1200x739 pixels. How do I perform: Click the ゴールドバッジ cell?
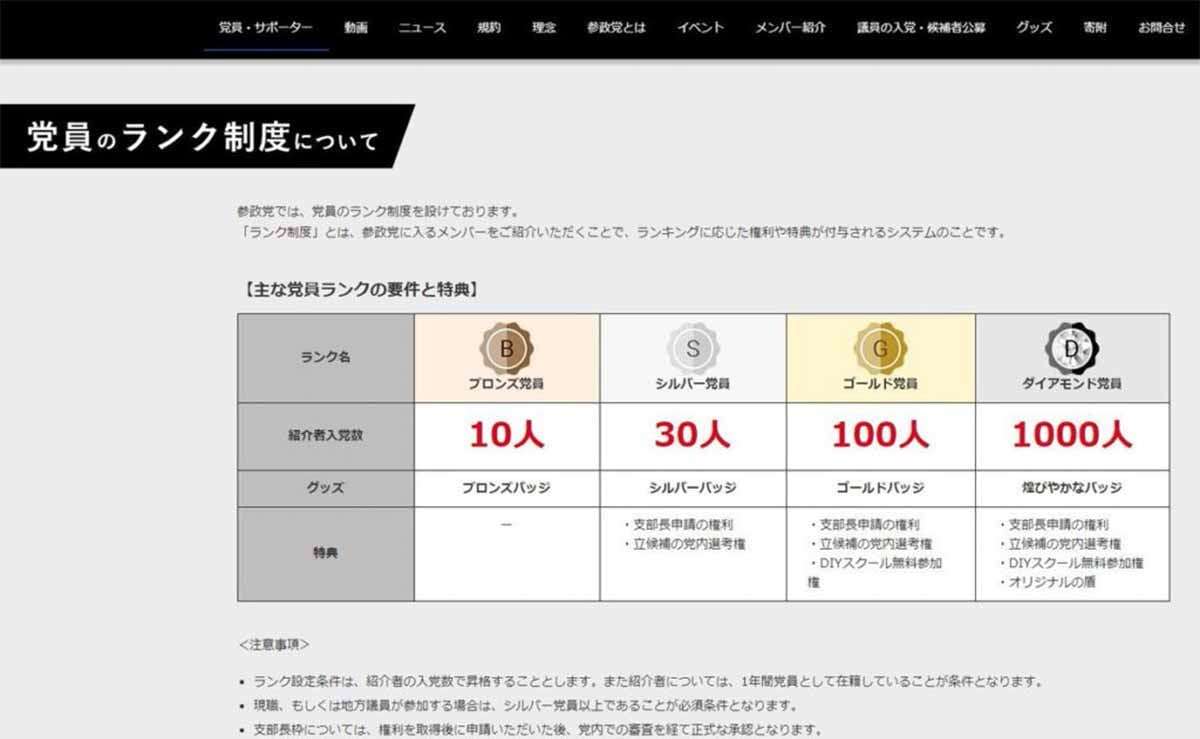(880, 488)
